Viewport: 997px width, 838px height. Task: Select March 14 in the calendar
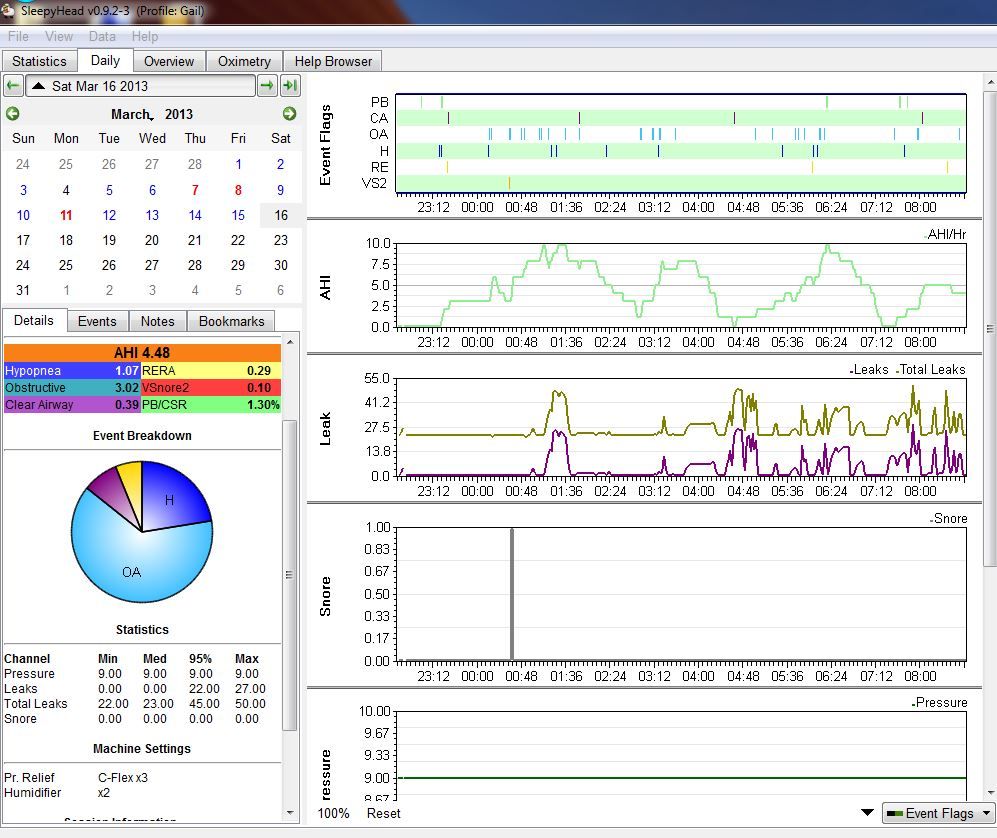[x=195, y=215]
